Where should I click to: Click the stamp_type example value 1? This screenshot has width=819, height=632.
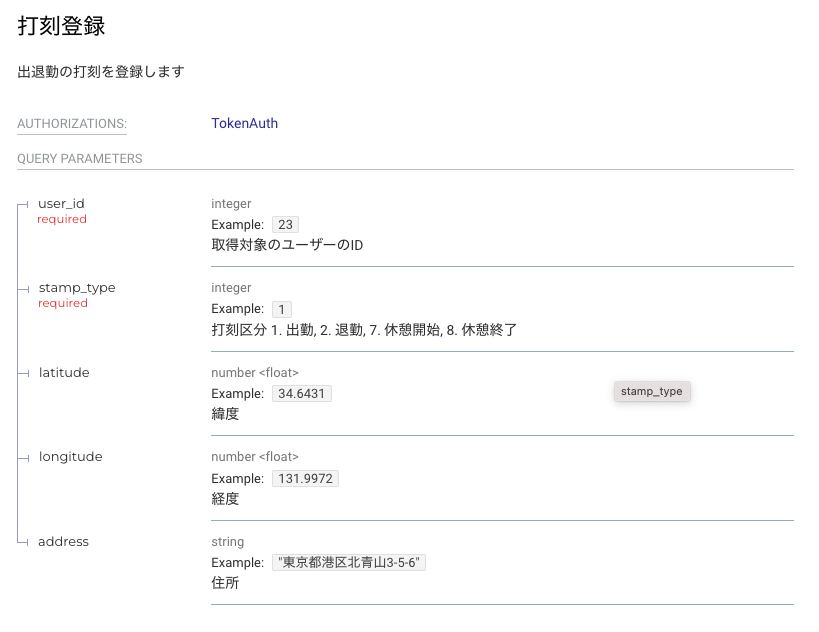(282, 309)
